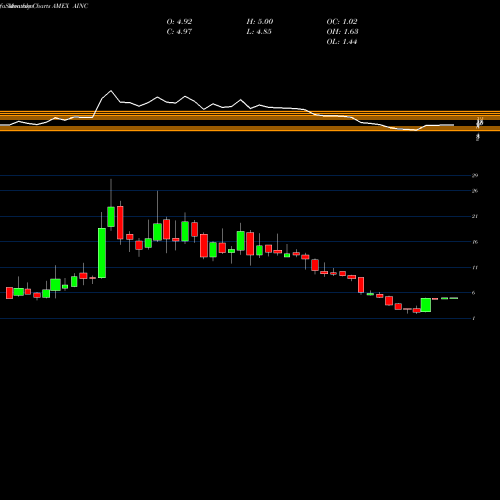Screen dimensions: 500x500
Task: Select the tallest green breakout candle
Action: (102, 253)
